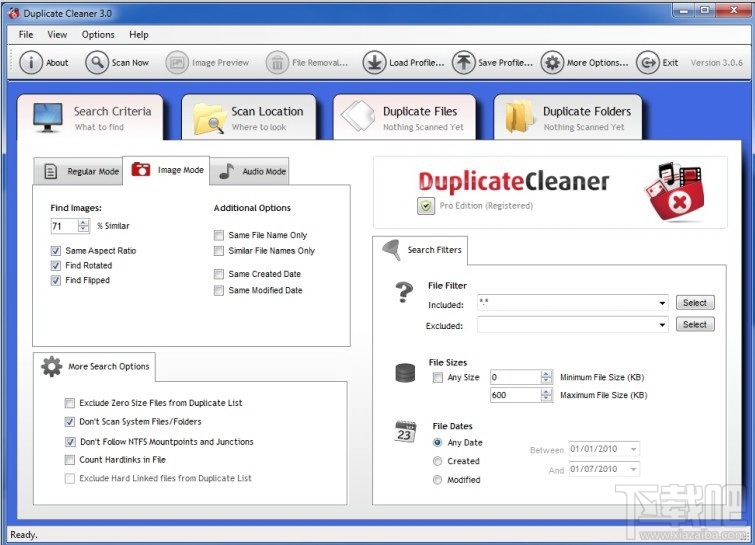Enable Similar File Names Only

[219, 251]
